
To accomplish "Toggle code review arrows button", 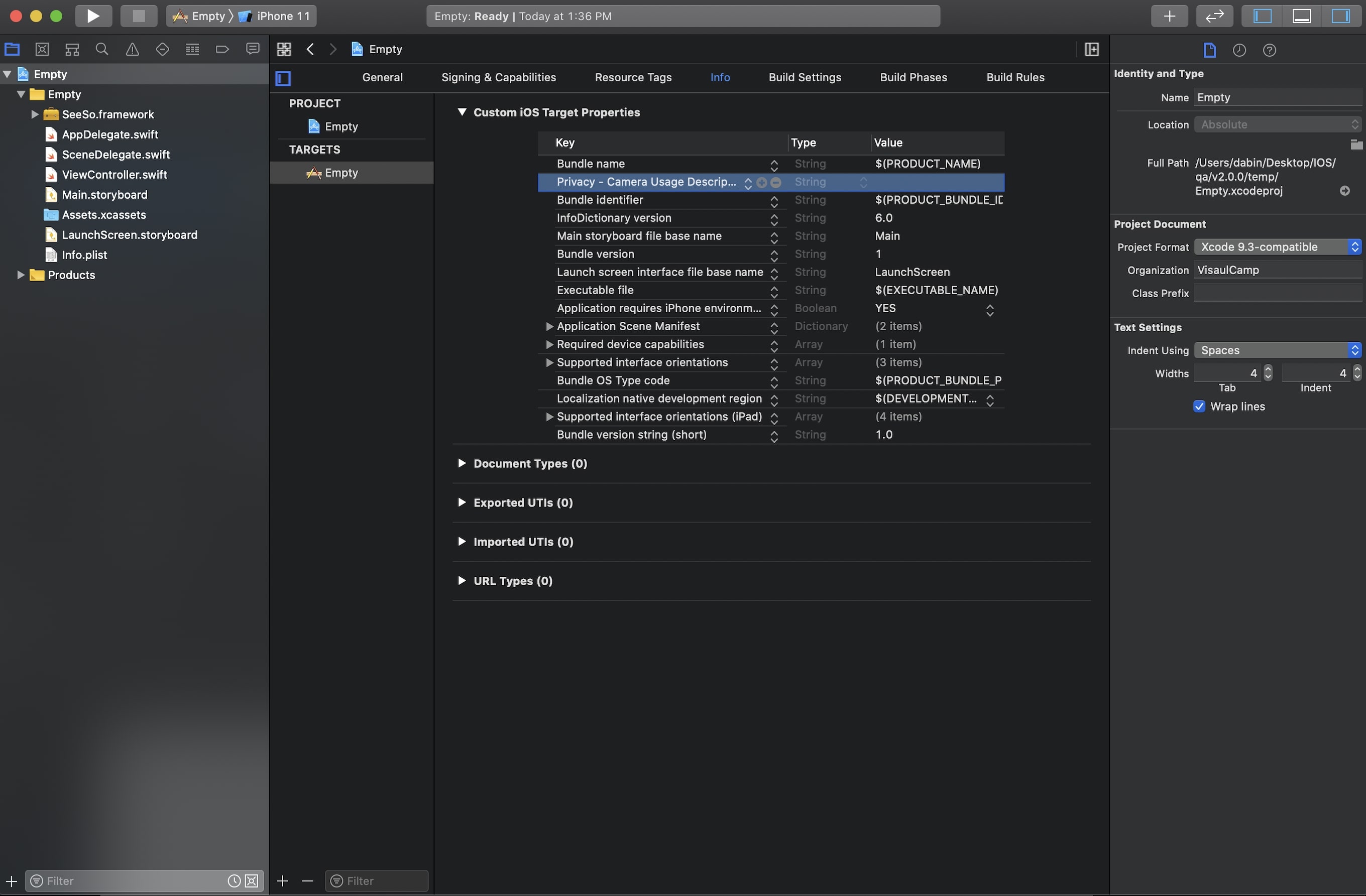I will (x=1214, y=16).
